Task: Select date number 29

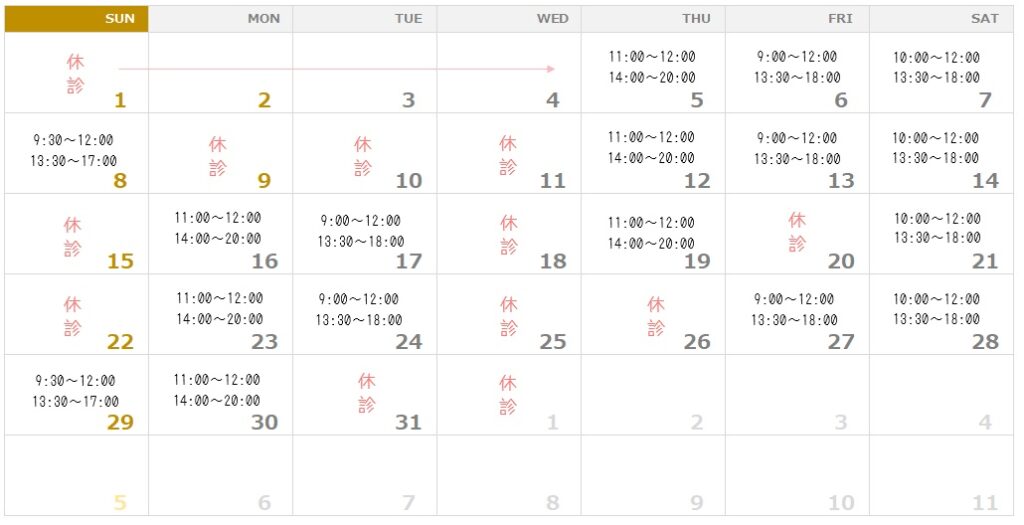Action: (x=120, y=422)
